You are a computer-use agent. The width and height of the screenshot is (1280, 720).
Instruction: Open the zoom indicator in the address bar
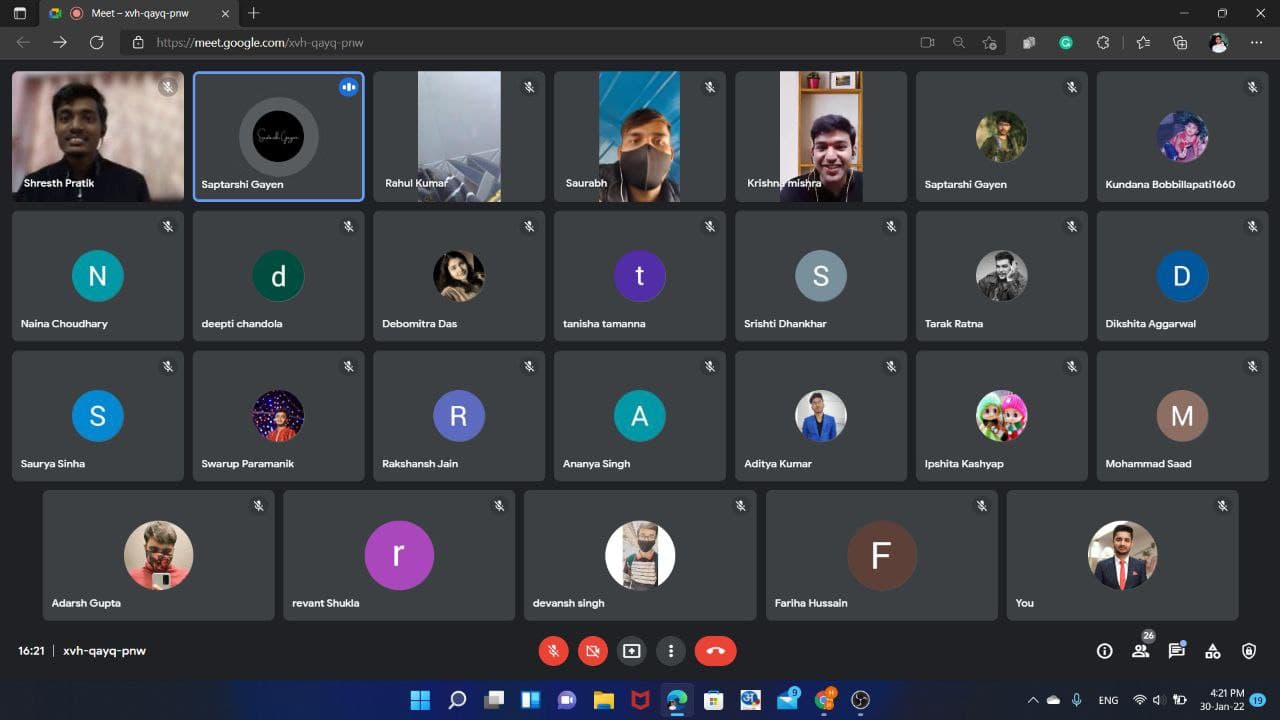[959, 43]
